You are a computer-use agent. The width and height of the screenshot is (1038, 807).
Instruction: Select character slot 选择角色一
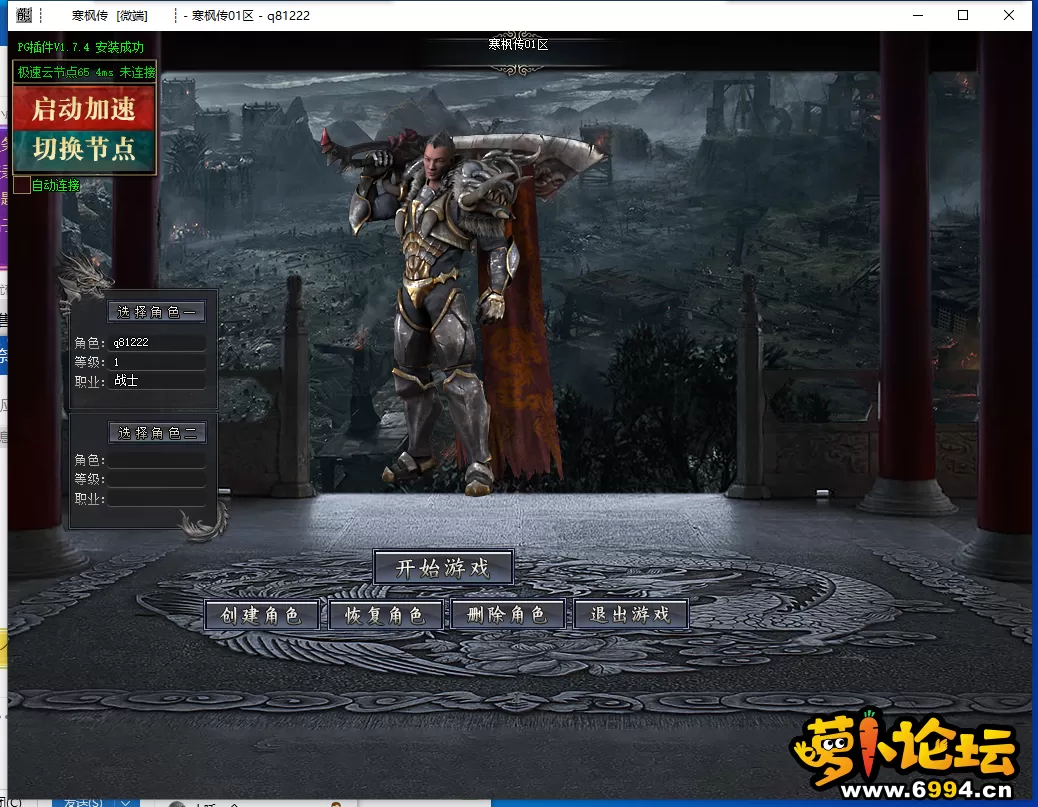[x=156, y=312]
